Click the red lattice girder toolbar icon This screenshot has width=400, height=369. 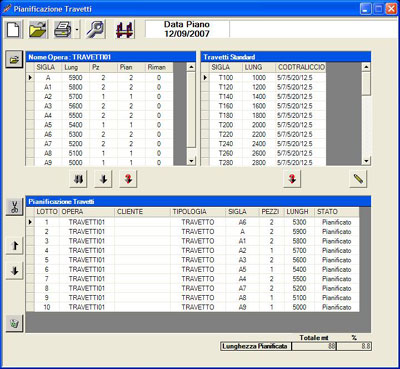(124, 30)
